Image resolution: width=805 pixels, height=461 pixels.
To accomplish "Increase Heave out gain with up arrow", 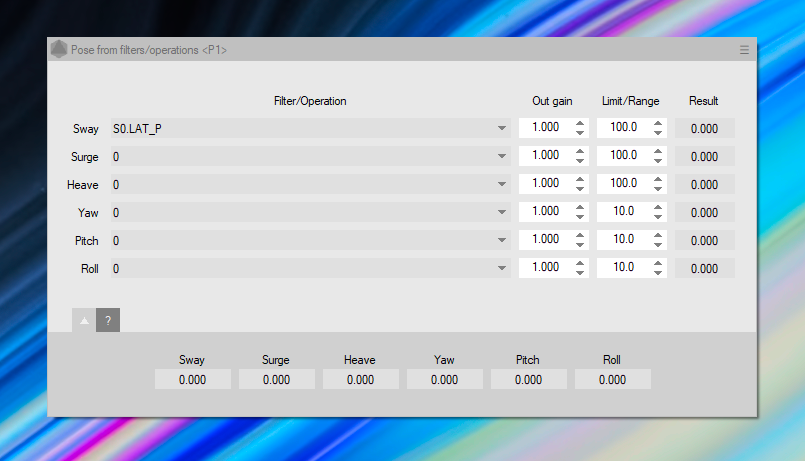I will point(580,179).
